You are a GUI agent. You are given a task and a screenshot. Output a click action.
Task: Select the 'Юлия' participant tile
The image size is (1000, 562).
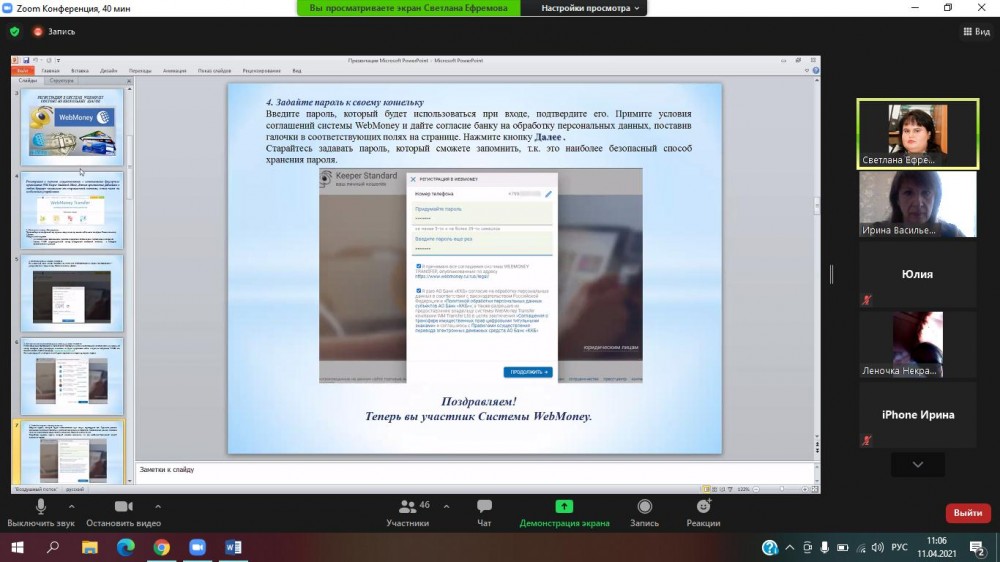point(918,275)
